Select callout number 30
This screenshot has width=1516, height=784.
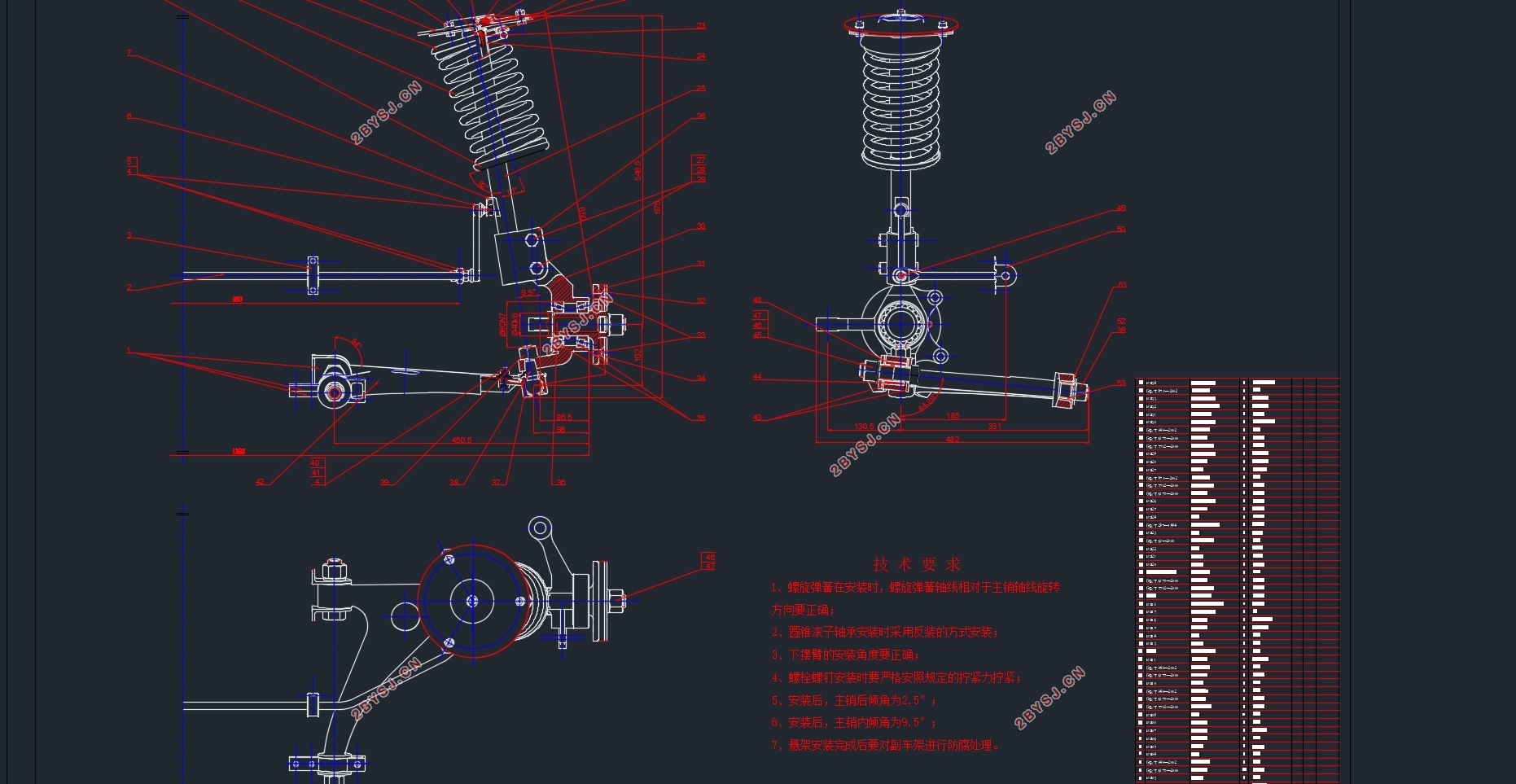701,226
